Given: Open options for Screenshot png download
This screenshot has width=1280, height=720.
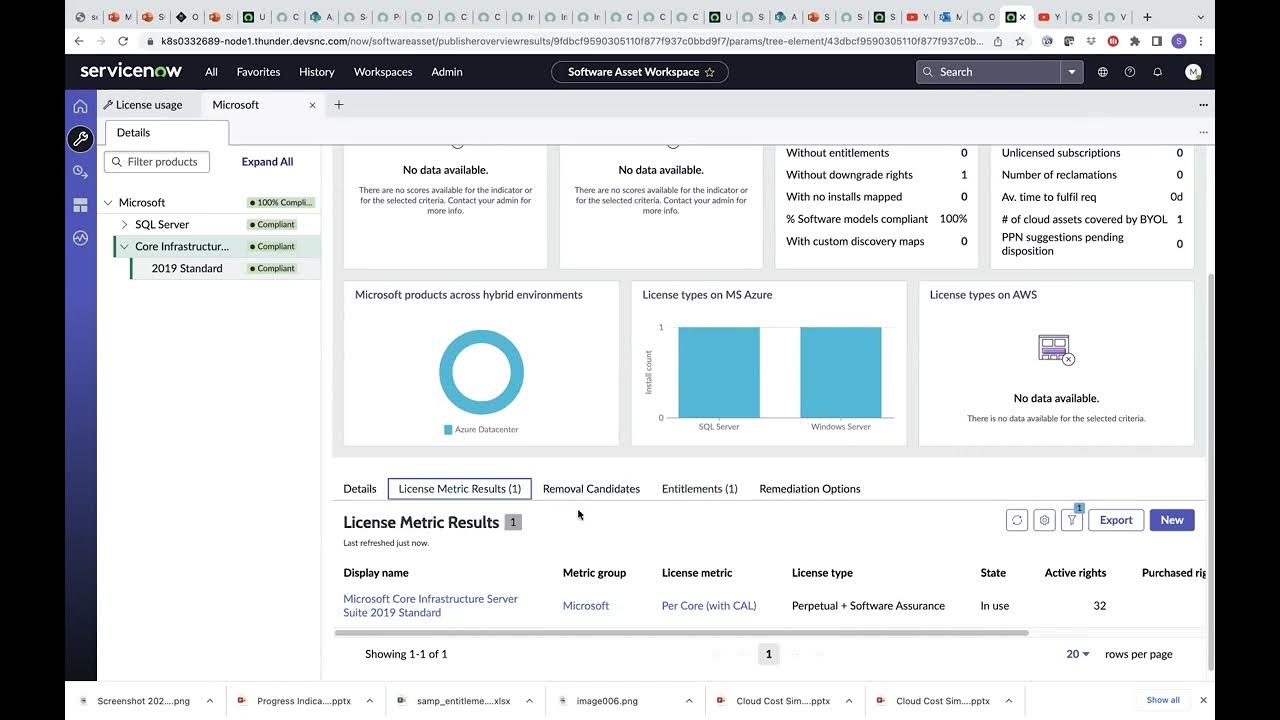Looking at the screenshot, I should [x=211, y=701].
